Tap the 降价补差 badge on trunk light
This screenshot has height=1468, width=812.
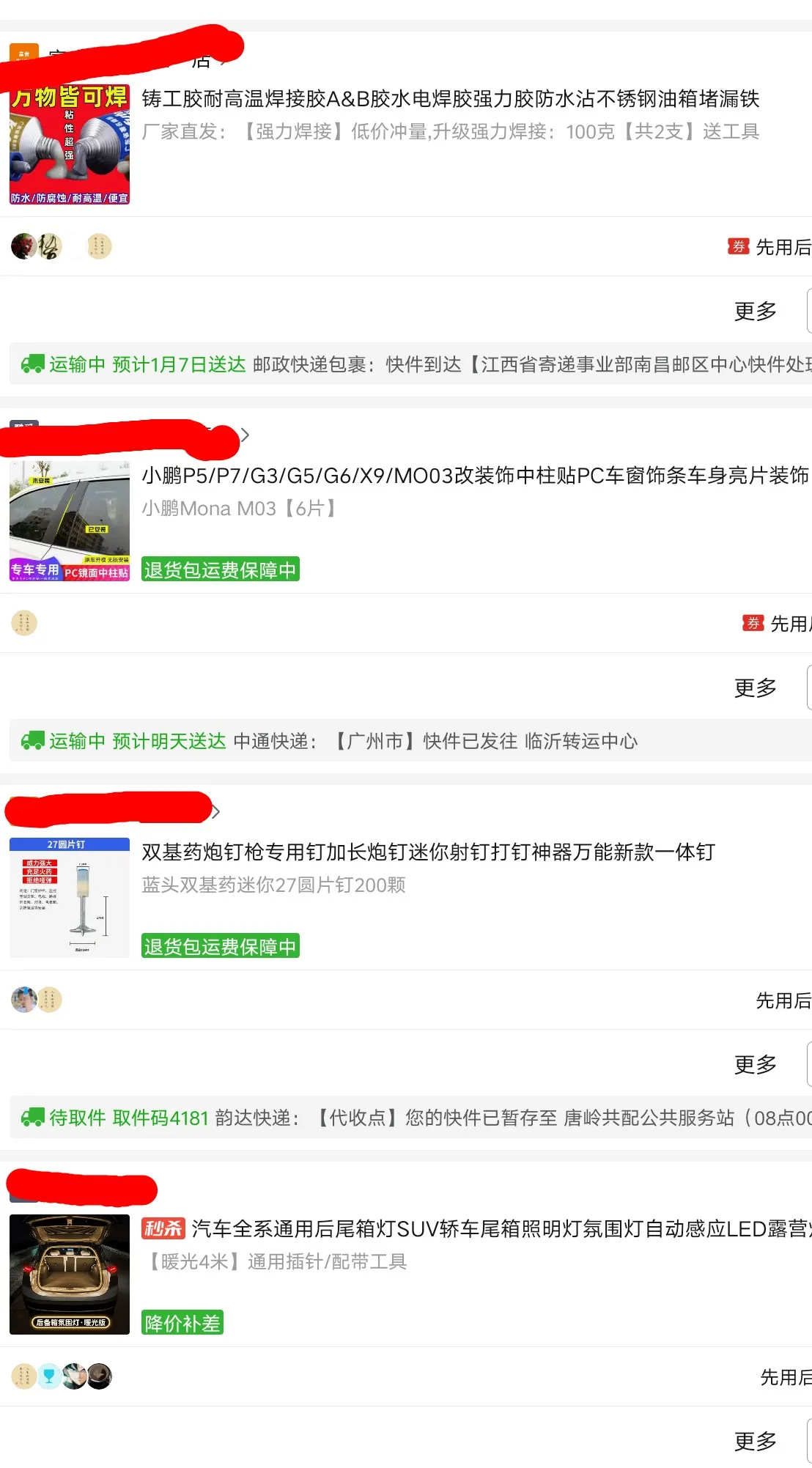tap(182, 1323)
